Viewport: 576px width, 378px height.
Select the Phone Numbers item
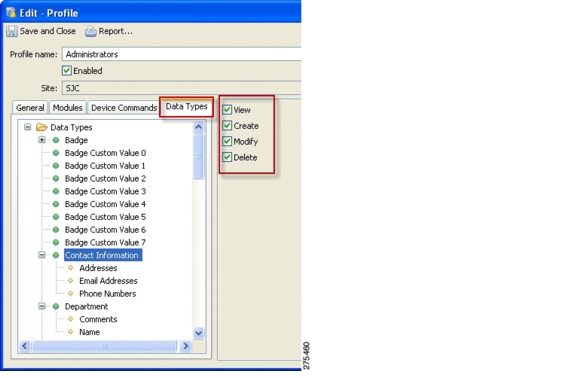click(x=108, y=294)
